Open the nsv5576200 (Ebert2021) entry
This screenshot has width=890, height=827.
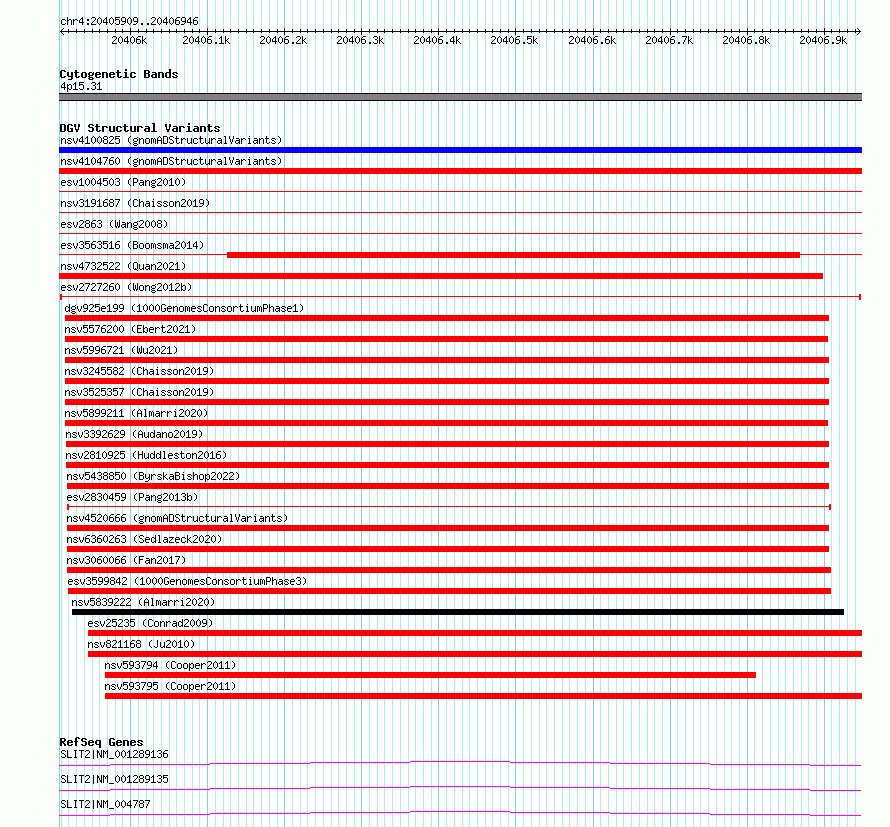pos(130,329)
